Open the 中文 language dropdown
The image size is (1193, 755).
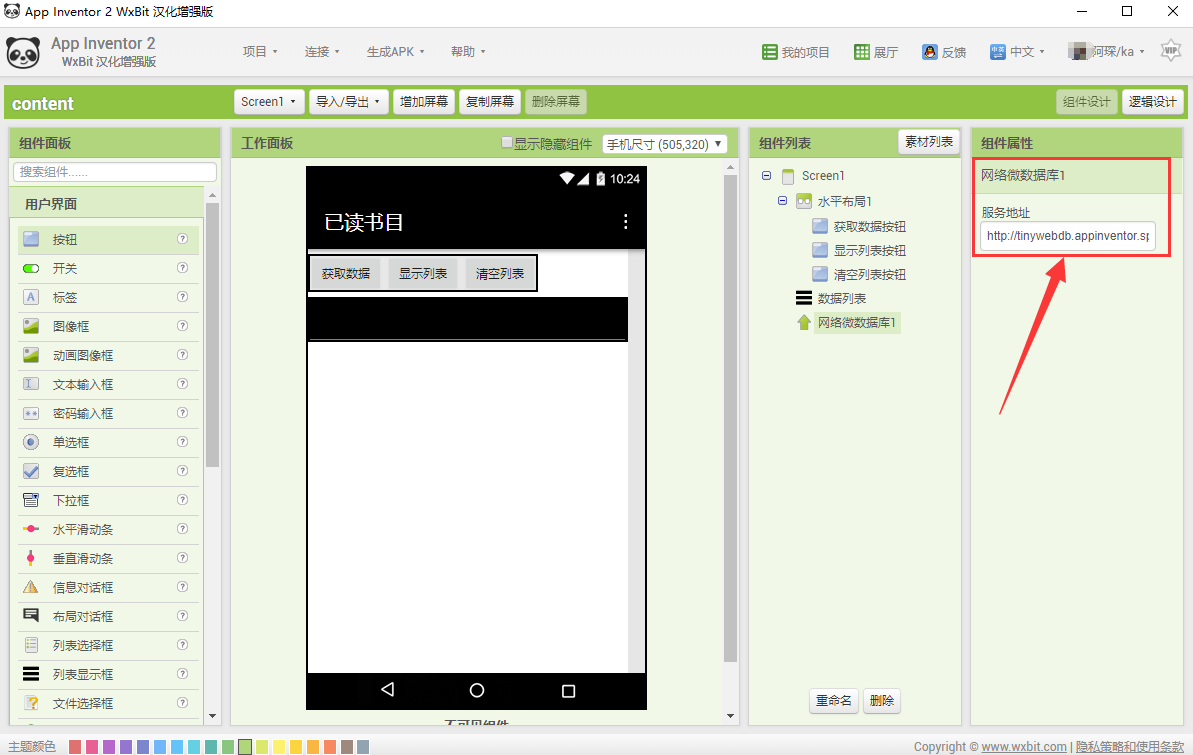tap(1017, 52)
